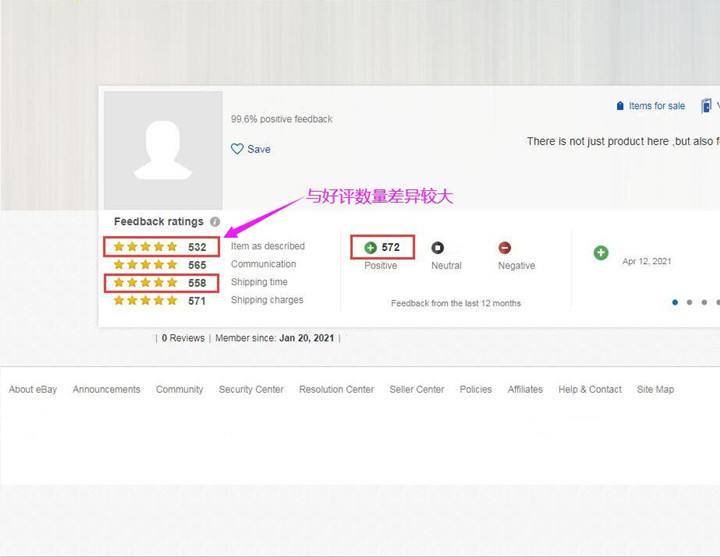Open Policies footer link
720x557 pixels.
tap(476, 389)
